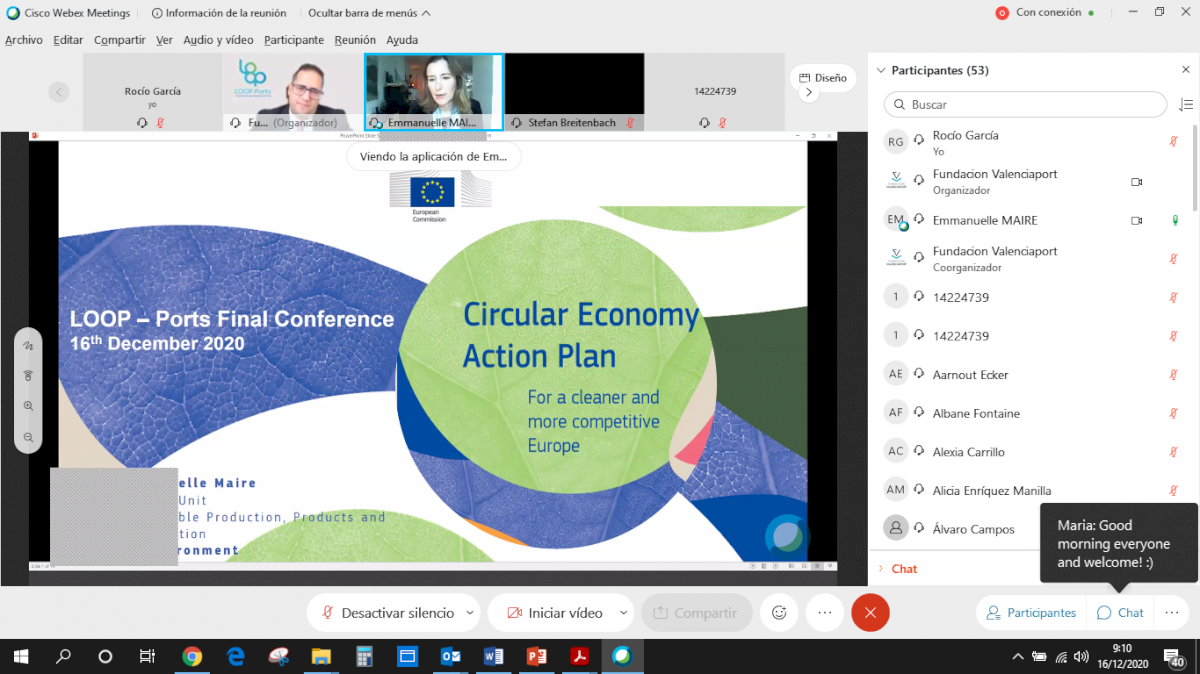Start camera with Iniciar vídeo

(554, 613)
